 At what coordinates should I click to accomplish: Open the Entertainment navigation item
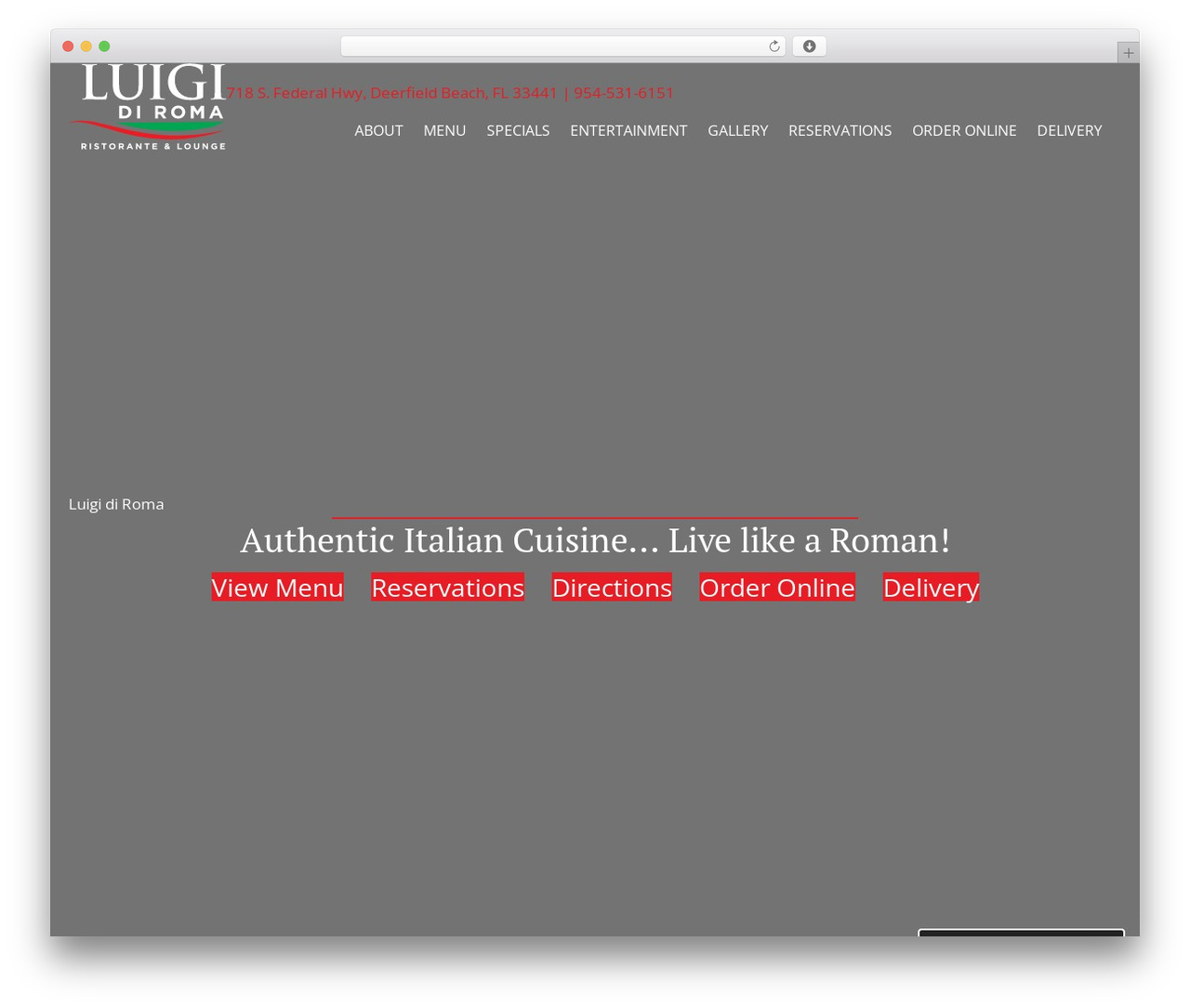click(628, 131)
